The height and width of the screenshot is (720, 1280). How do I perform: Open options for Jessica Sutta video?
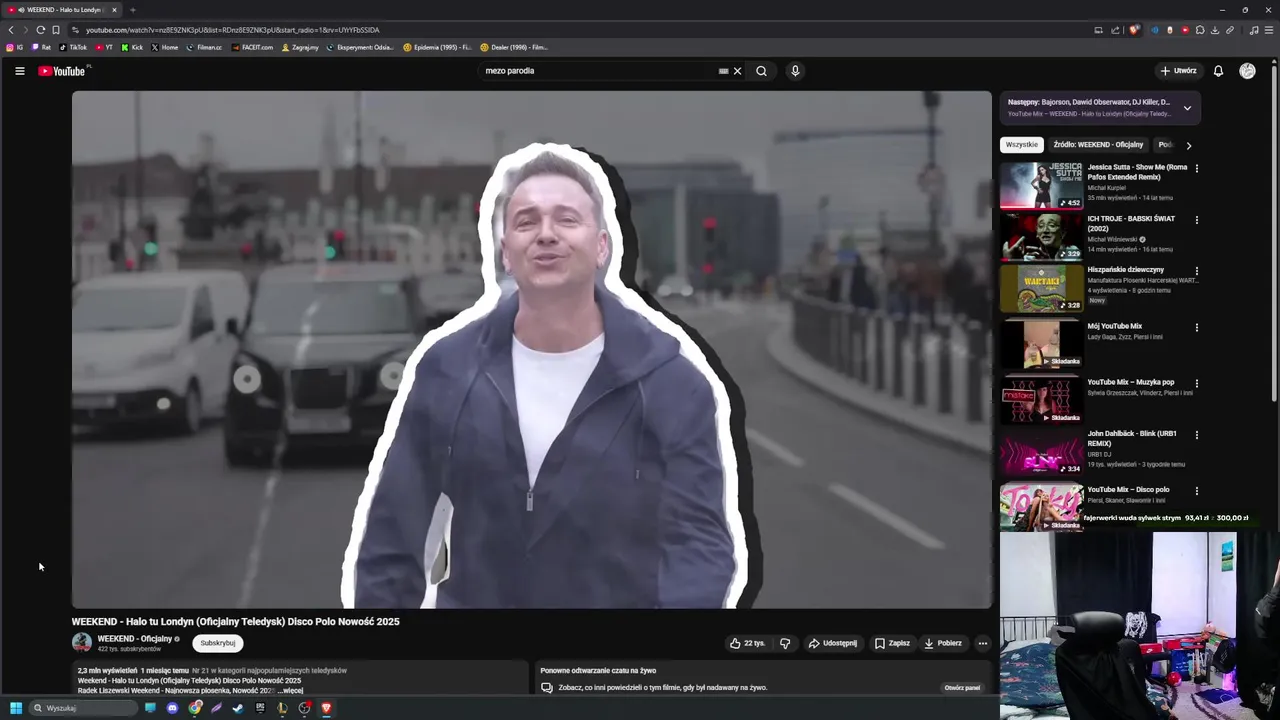[x=1196, y=168]
